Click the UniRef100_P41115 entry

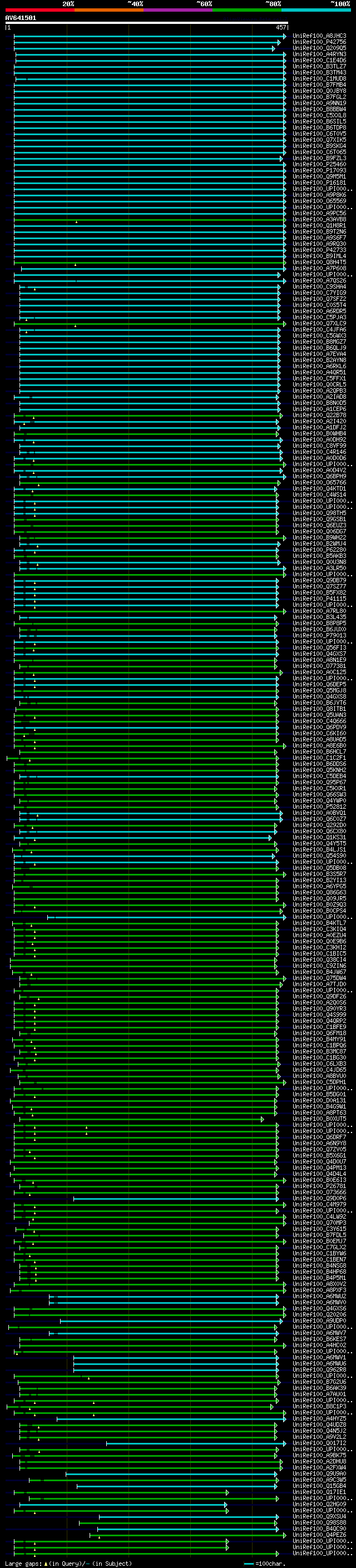(x=319, y=599)
